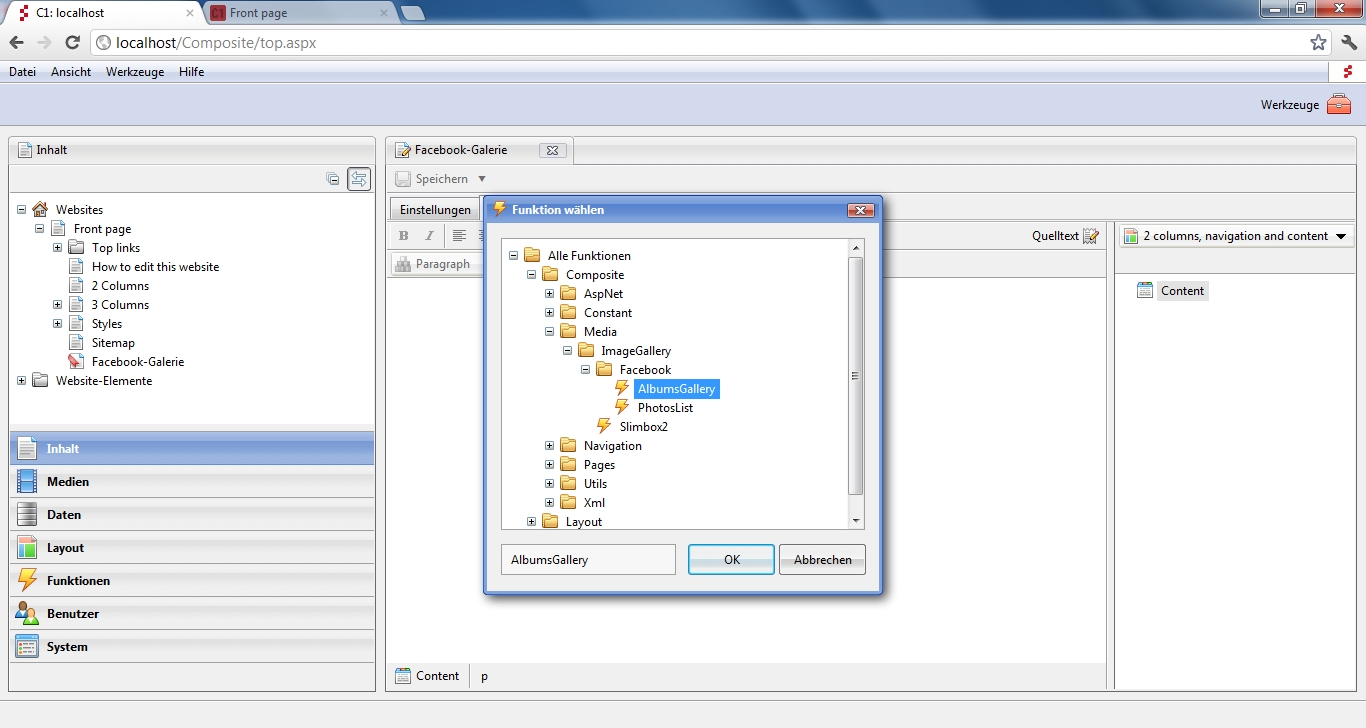The image size is (1366, 728).
Task: Click the function tree vertical scrollbar
Action: (855, 376)
